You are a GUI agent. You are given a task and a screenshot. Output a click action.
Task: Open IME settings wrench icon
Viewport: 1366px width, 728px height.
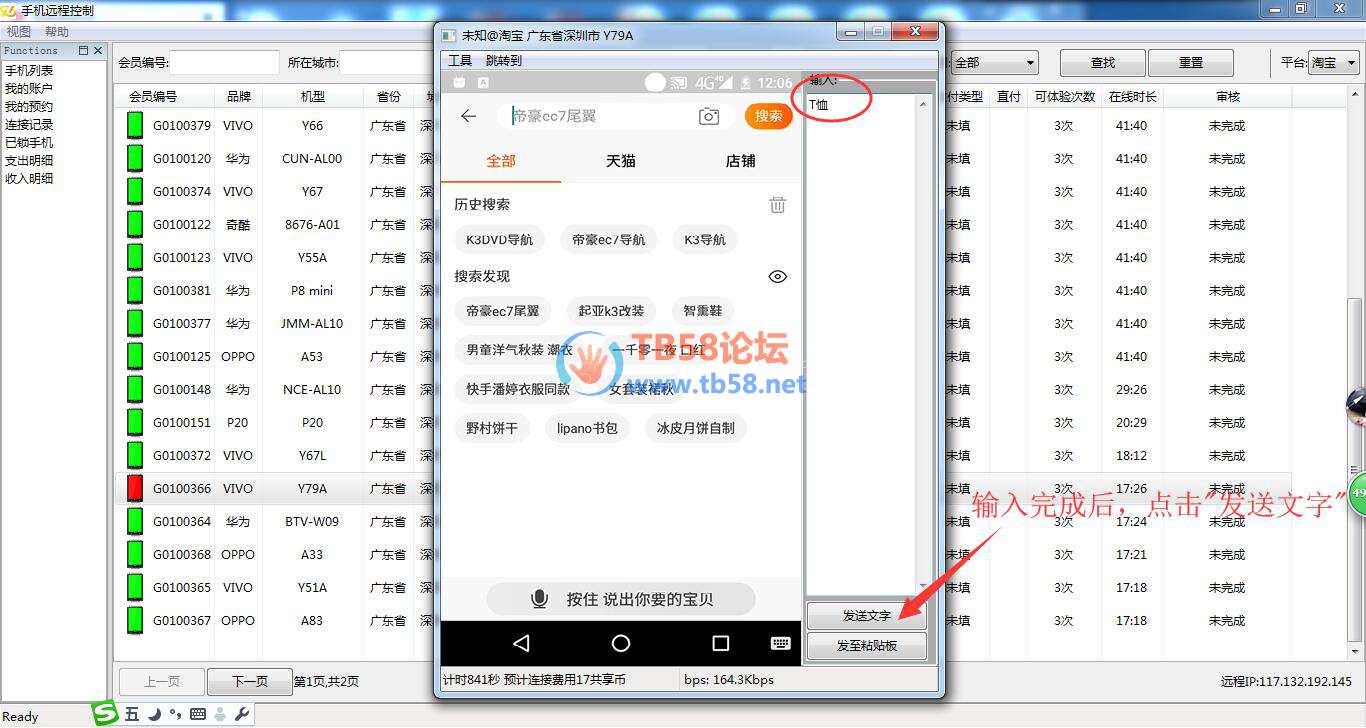click(x=241, y=714)
